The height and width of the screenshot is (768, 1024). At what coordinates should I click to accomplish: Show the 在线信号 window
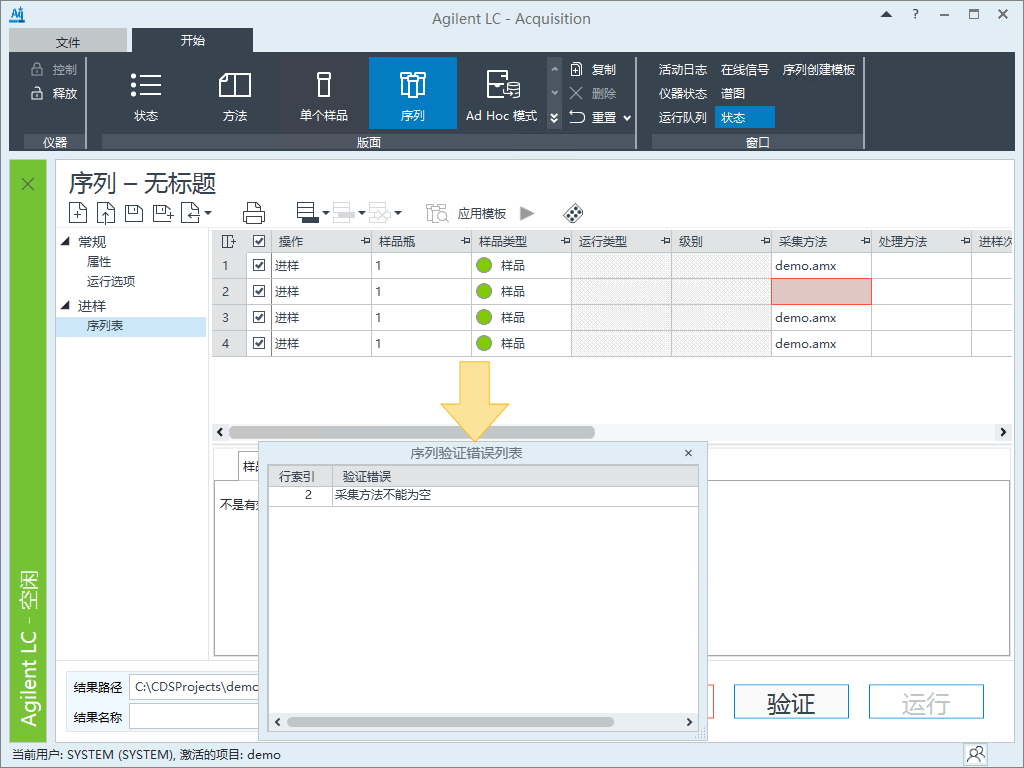[745, 69]
